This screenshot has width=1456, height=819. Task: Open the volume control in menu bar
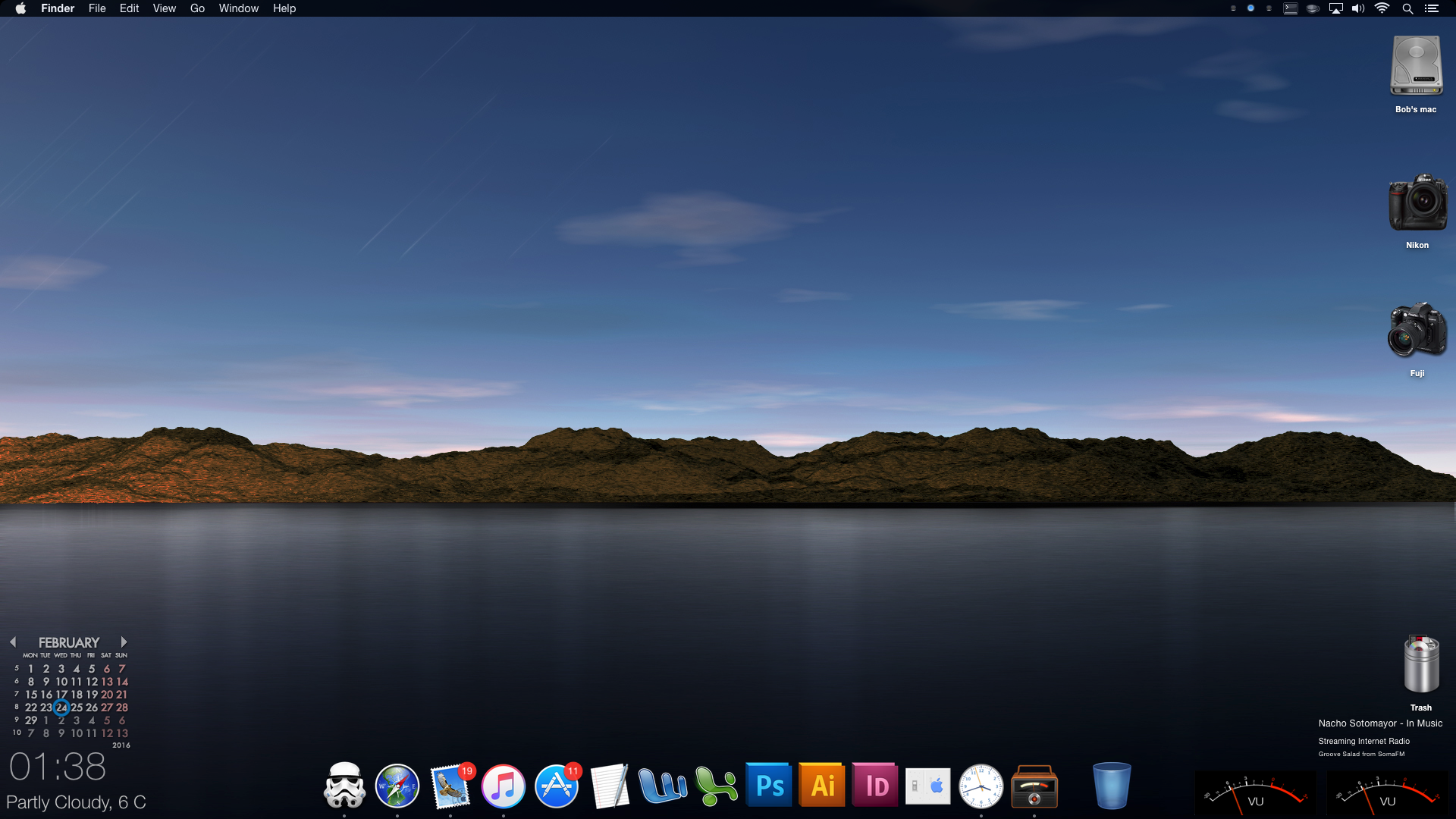point(1358,8)
